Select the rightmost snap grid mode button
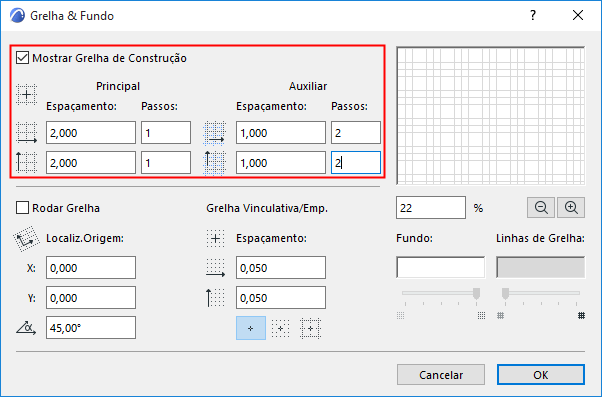This screenshot has height=397, width=602. 310,328
